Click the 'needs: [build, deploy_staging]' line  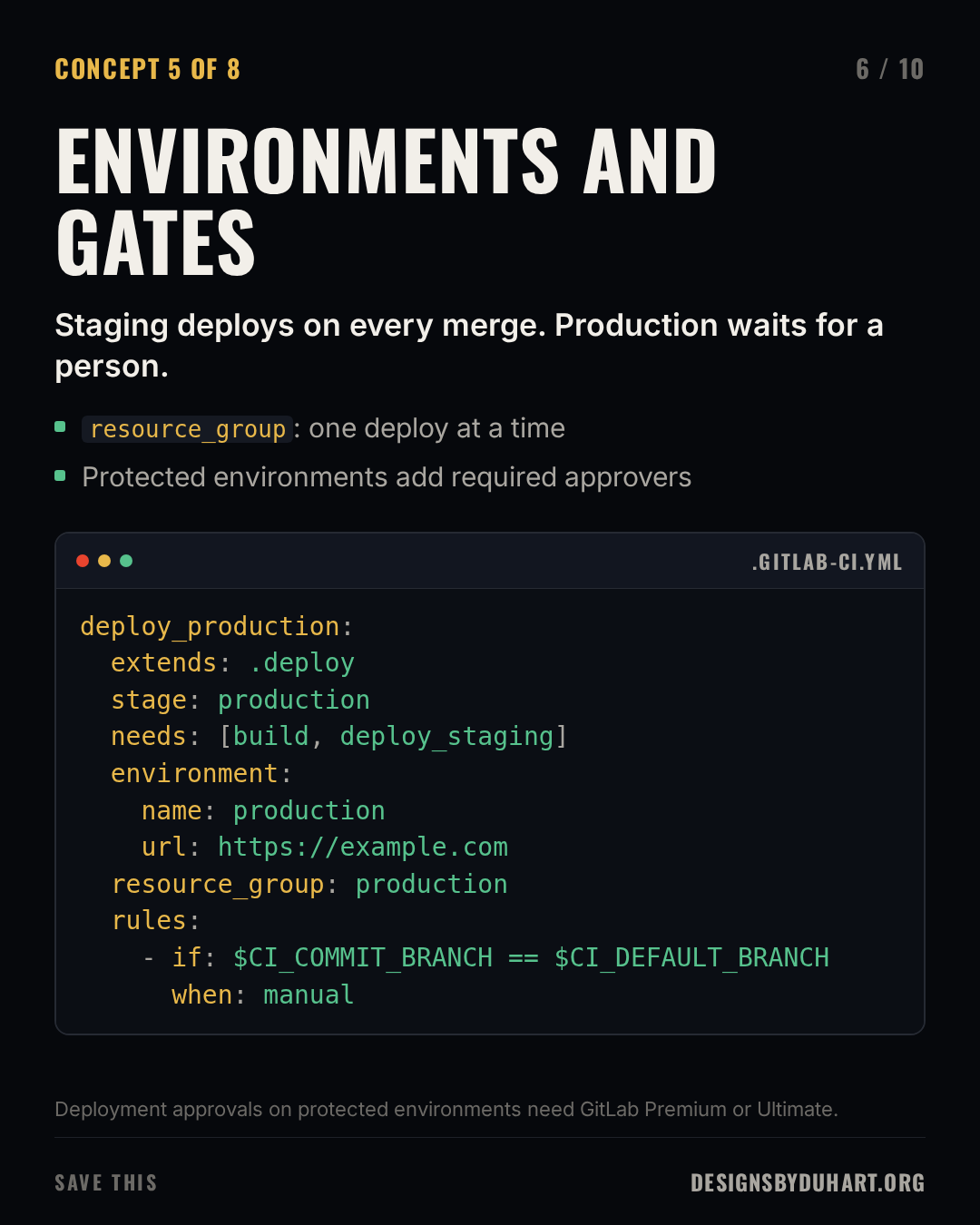click(x=339, y=737)
